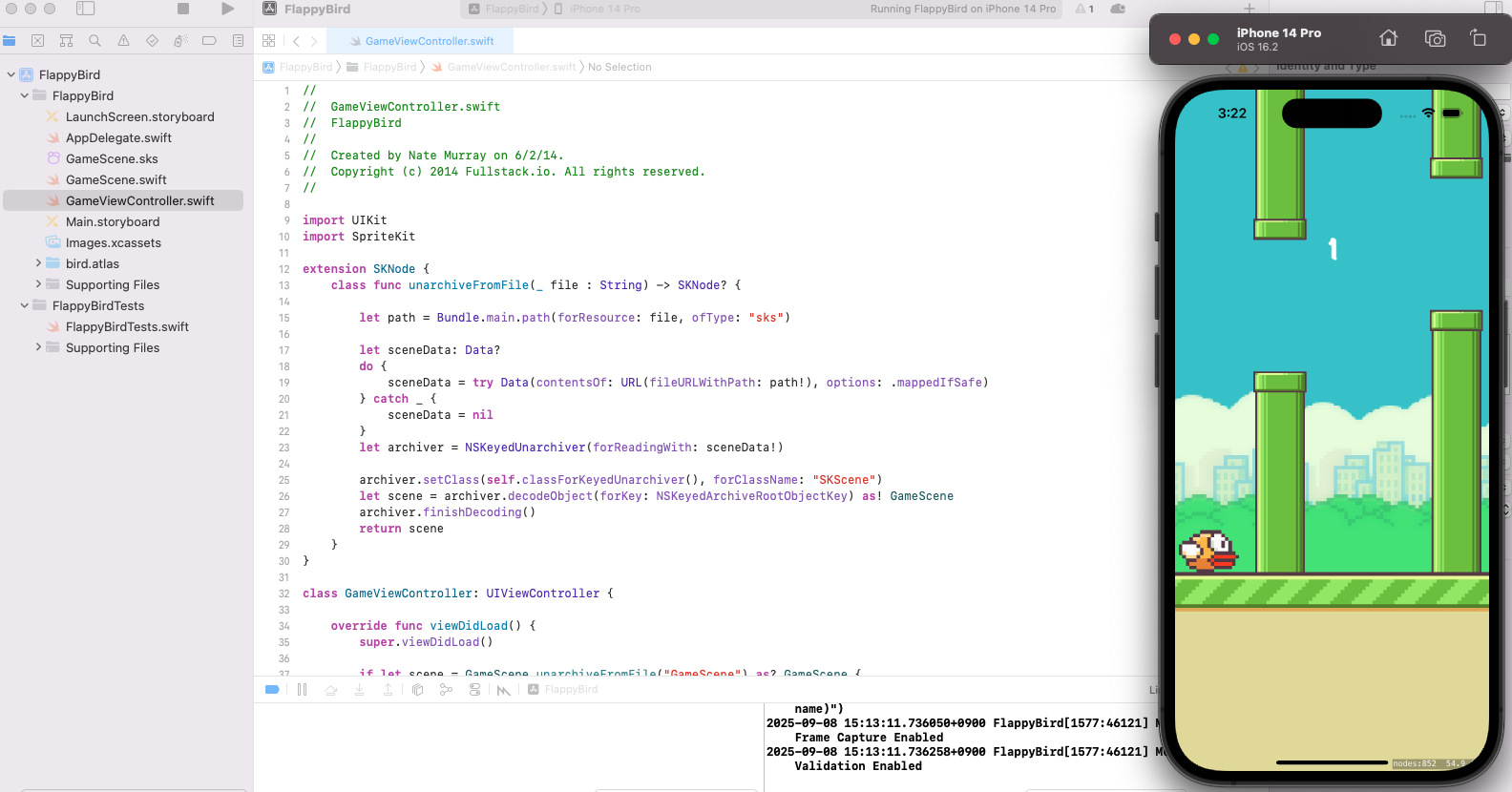The width and height of the screenshot is (1512, 792).
Task: Open AppDelegate.swift in navigator
Action: [118, 137]
